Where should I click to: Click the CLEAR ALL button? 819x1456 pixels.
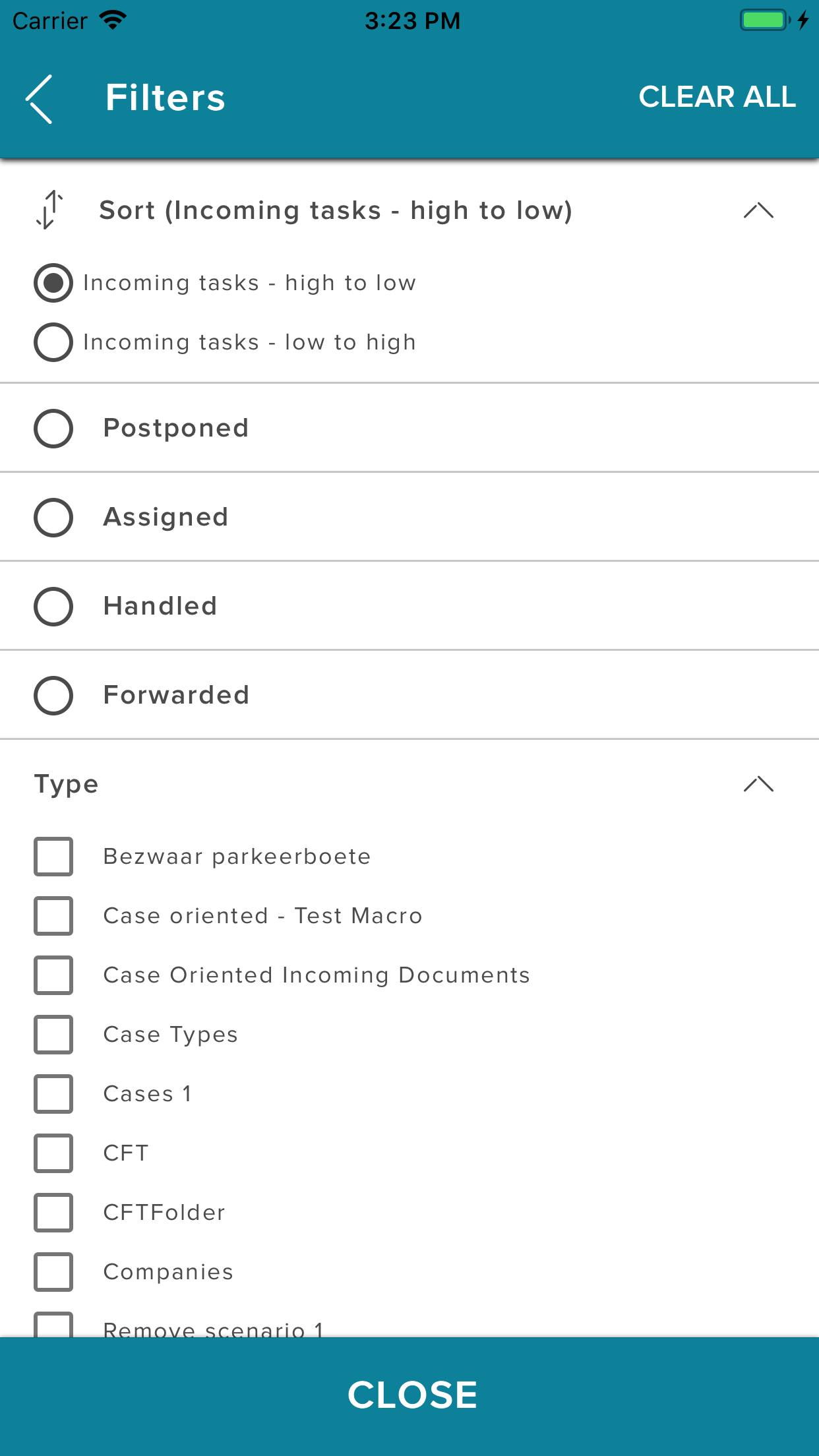coord(716,97)
